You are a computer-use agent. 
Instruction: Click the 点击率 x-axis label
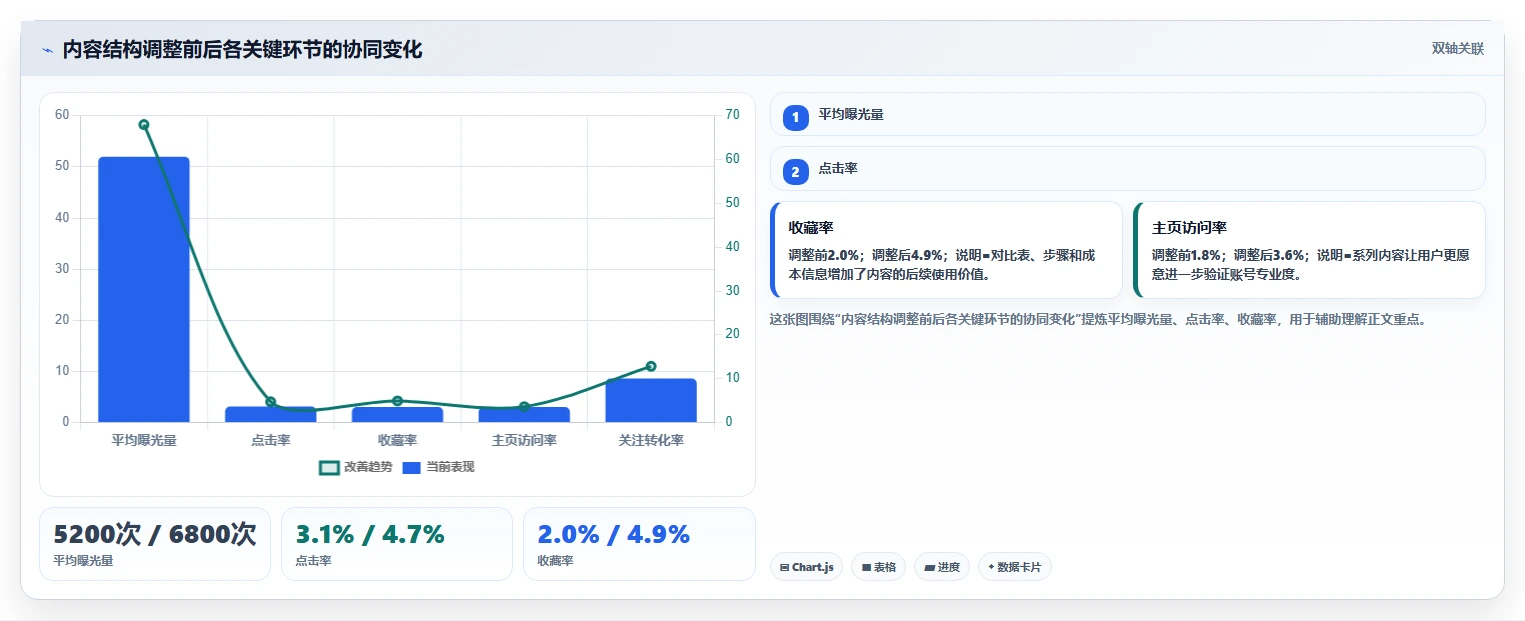click(x=271, y=441)
